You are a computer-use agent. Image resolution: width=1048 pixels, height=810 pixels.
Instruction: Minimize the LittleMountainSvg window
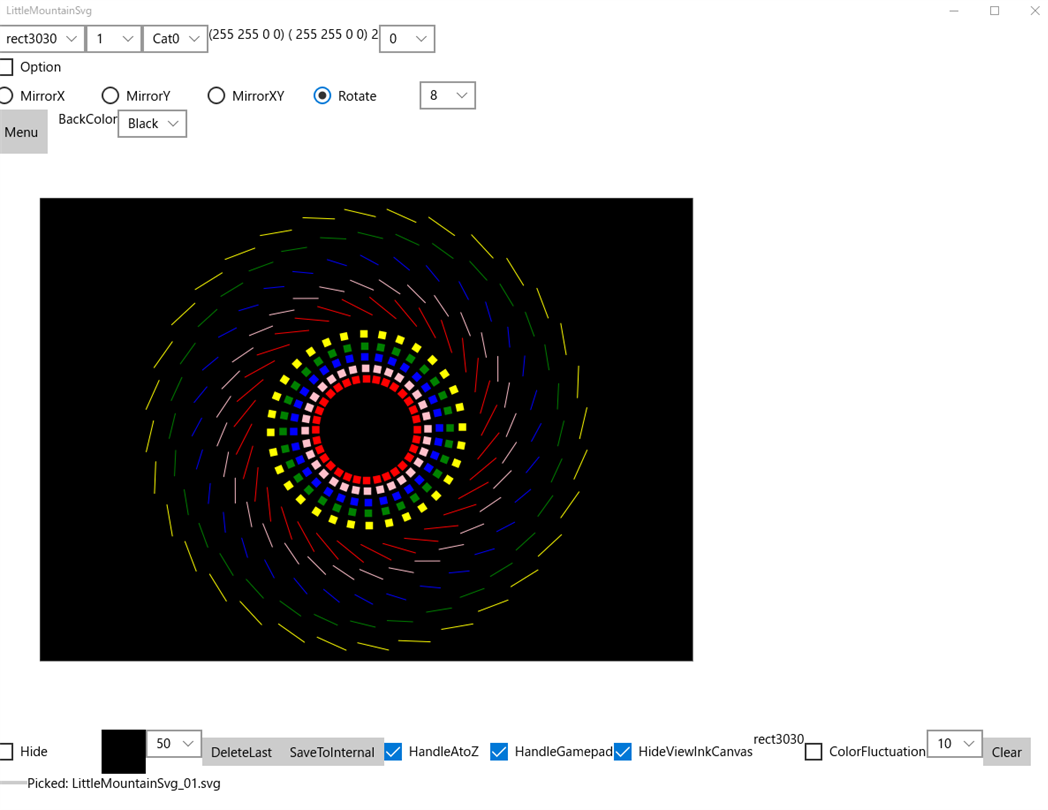954,11
